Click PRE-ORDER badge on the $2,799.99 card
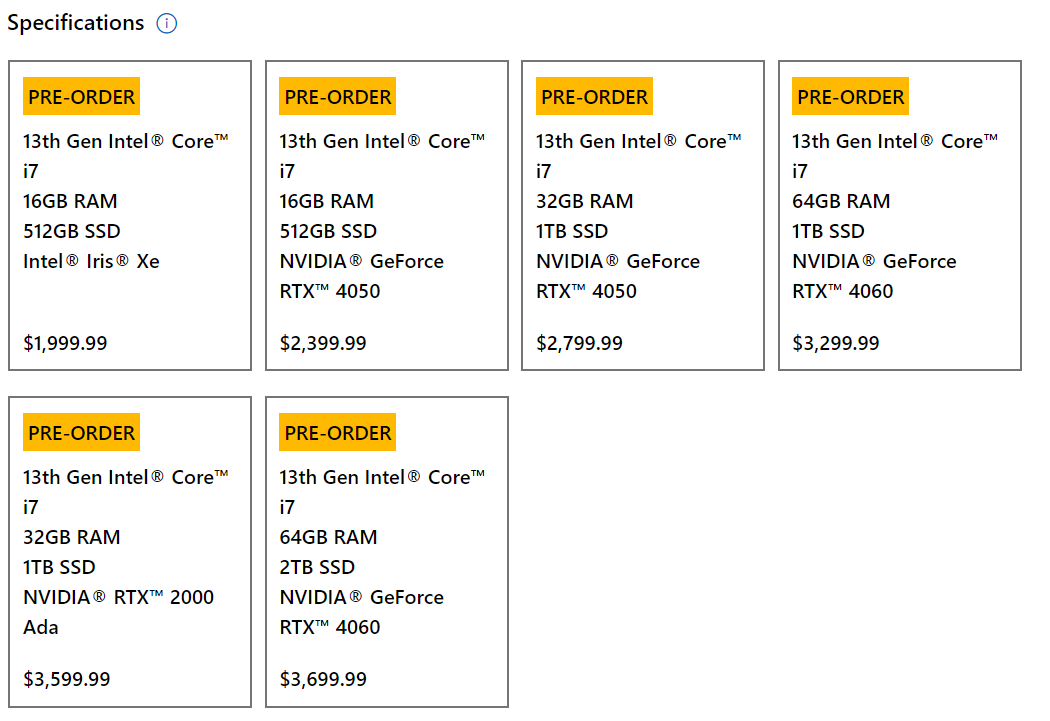The width and height of the screenshot is (1050, 721). pyautogui.click(x=594, y=97)
